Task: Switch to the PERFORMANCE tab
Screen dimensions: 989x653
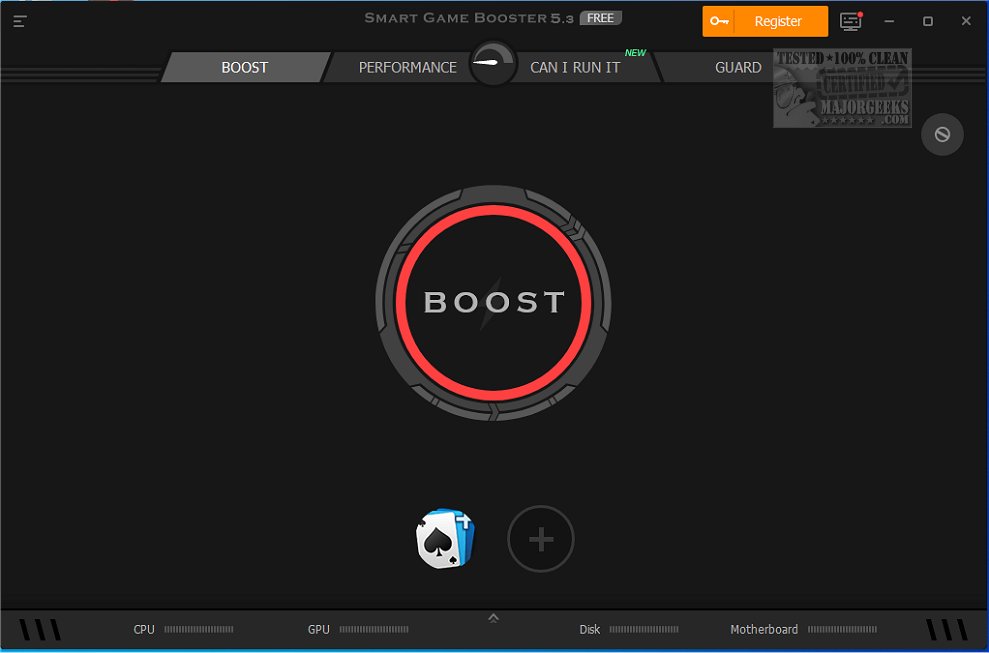Action: pyautogui.click(x=407, y=66)
